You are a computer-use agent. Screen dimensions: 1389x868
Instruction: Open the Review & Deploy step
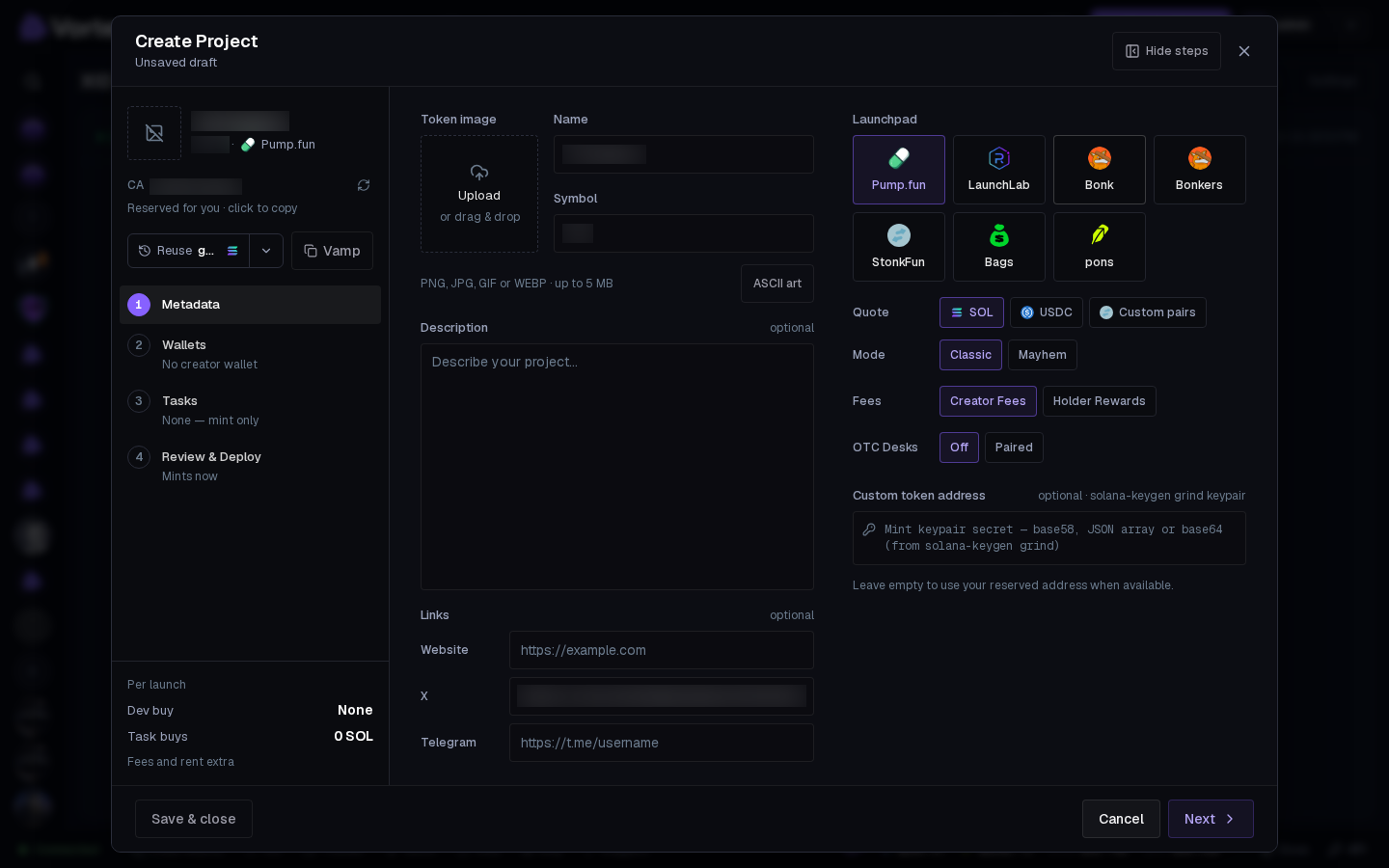(x=250, y=466)
